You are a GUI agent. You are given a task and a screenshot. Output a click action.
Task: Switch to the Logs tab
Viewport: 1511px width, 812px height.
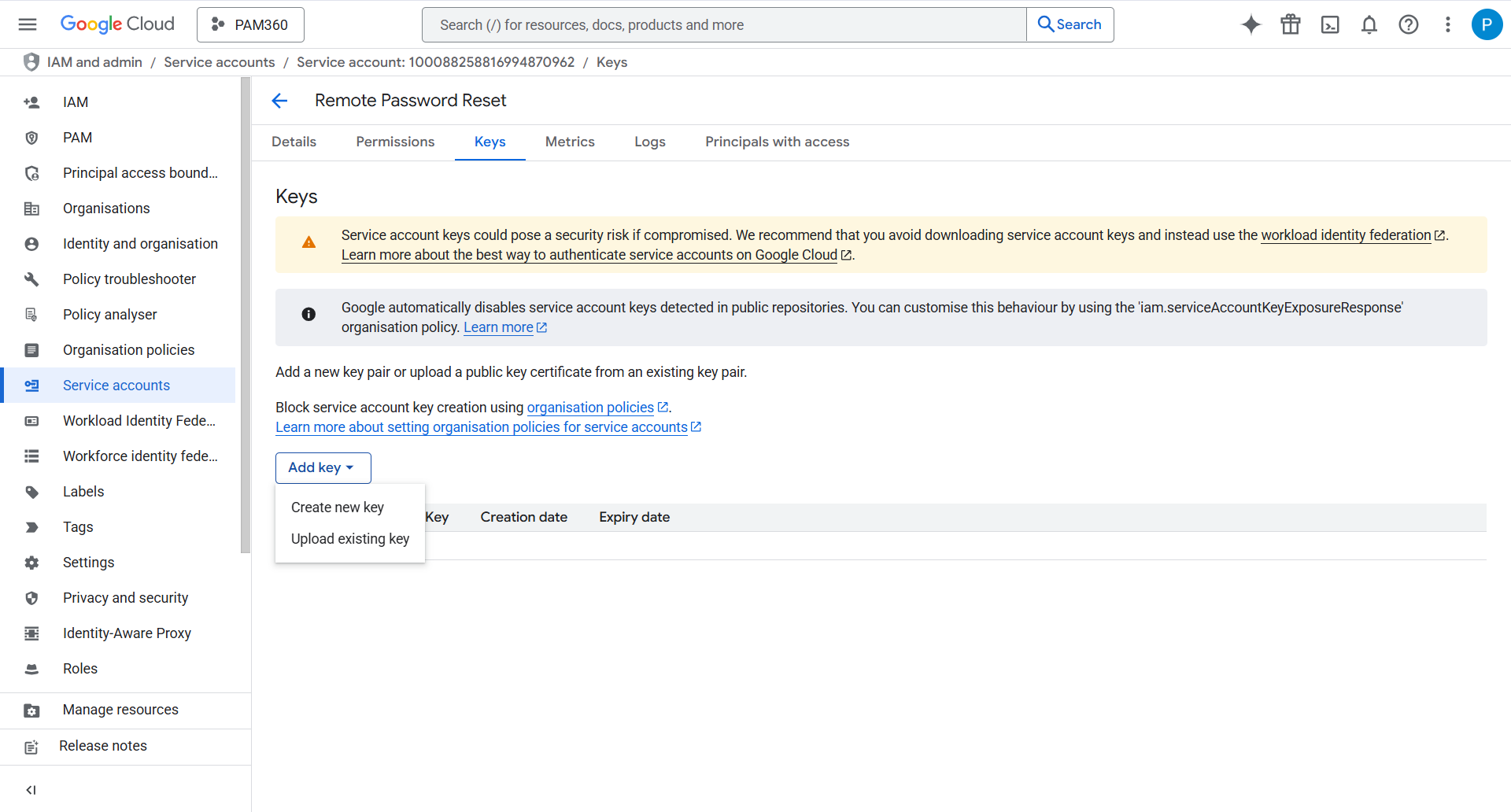tap(649, 142)
